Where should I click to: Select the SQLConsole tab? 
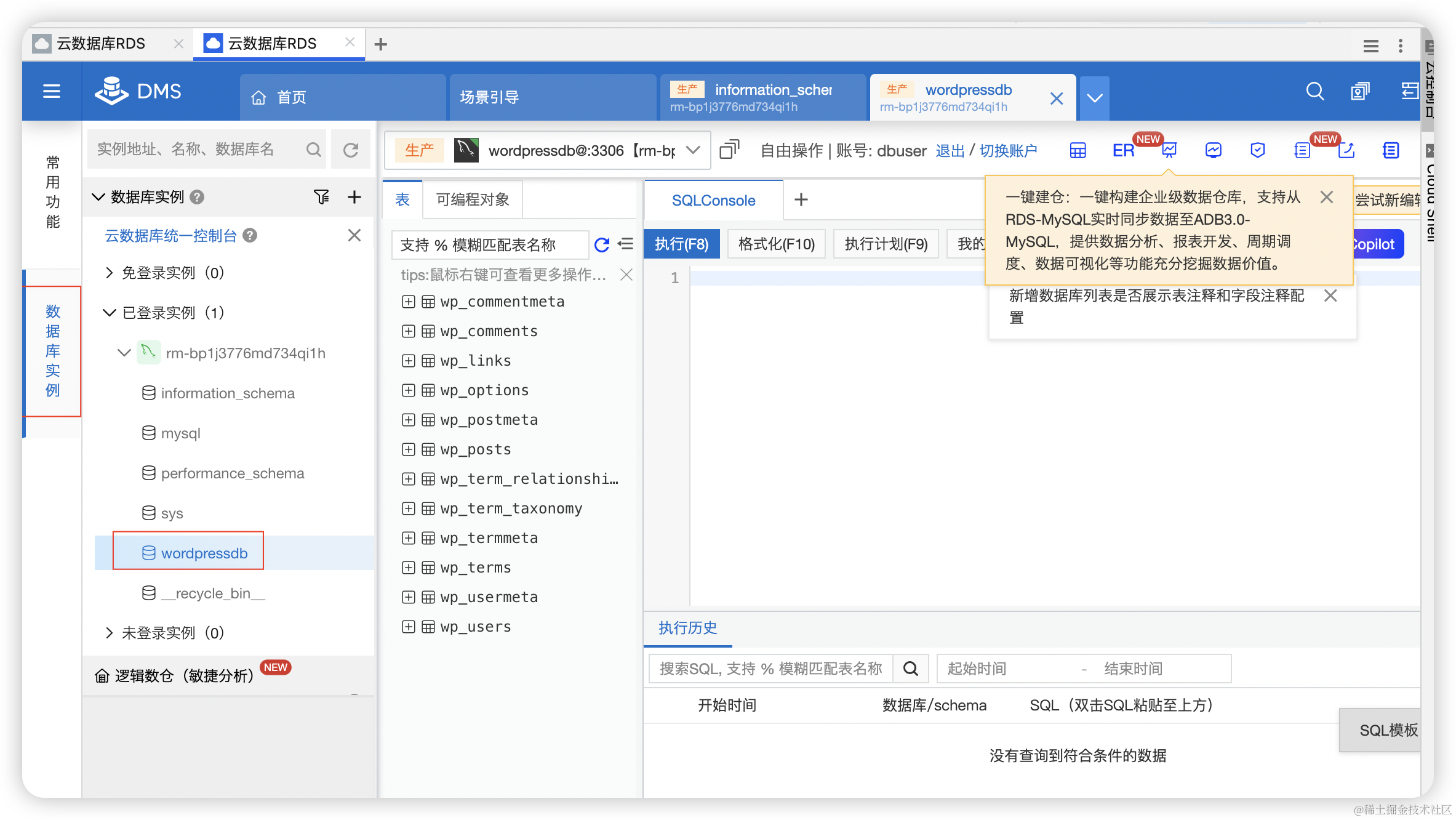pos(713,200)
